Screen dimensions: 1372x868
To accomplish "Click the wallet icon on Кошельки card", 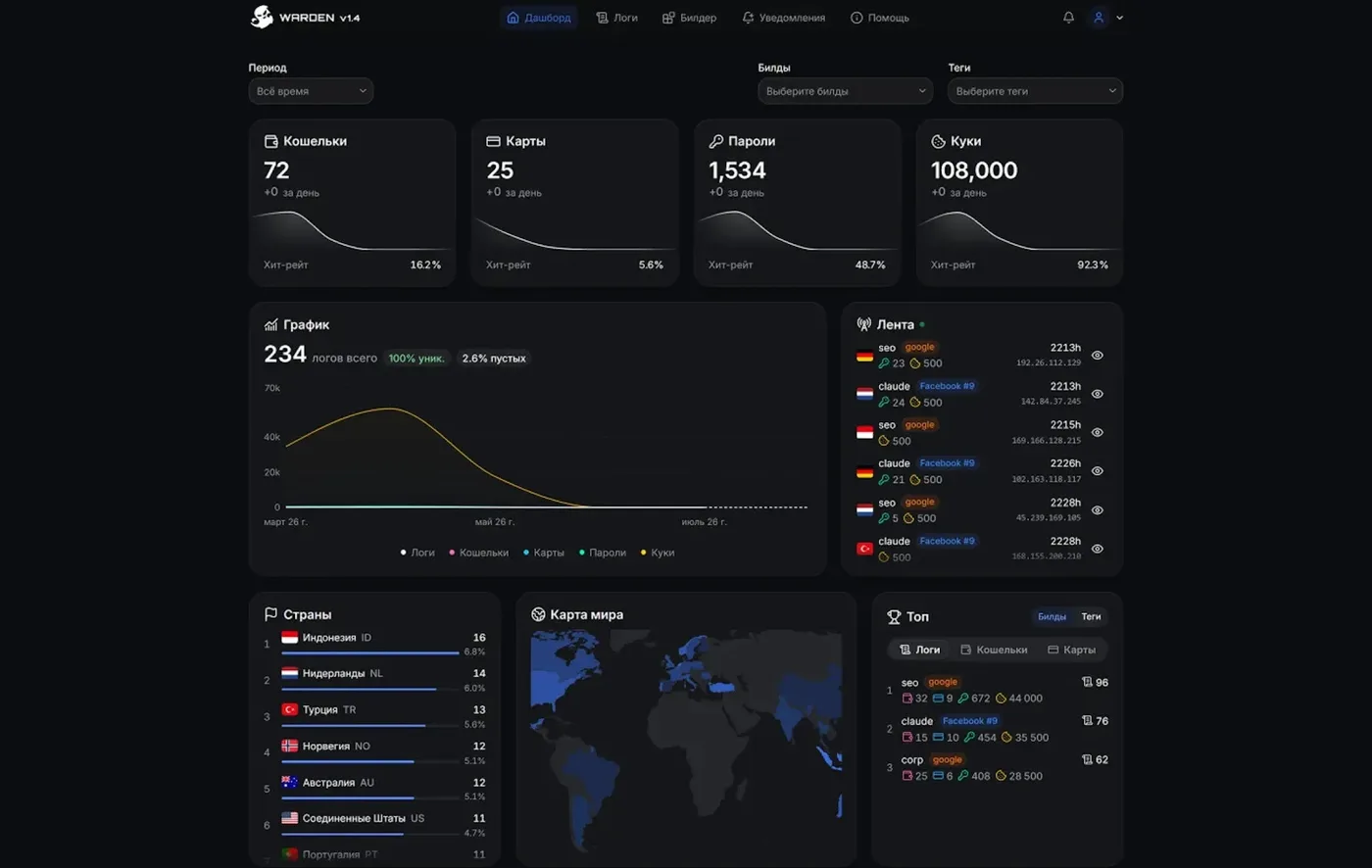I will (x=271, y=141).
